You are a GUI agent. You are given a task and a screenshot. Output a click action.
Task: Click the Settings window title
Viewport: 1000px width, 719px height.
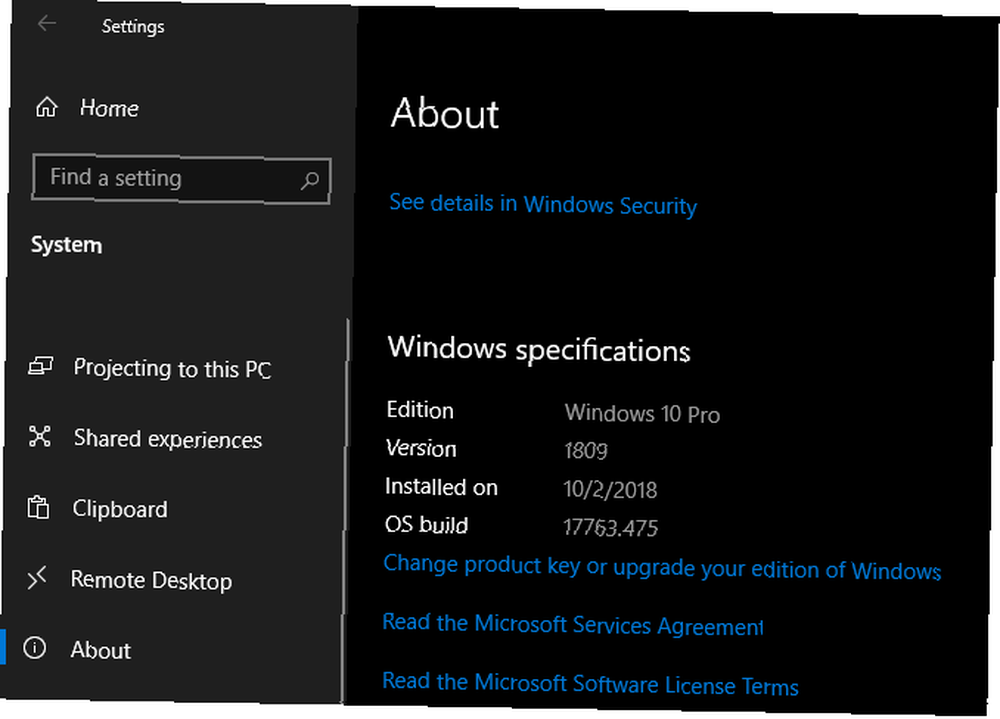133,26
